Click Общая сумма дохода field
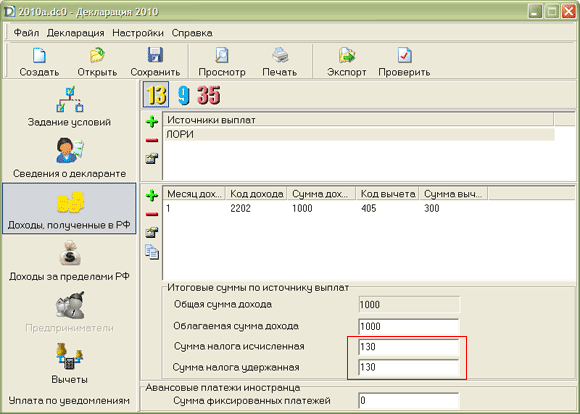 (x=409, y=304)
